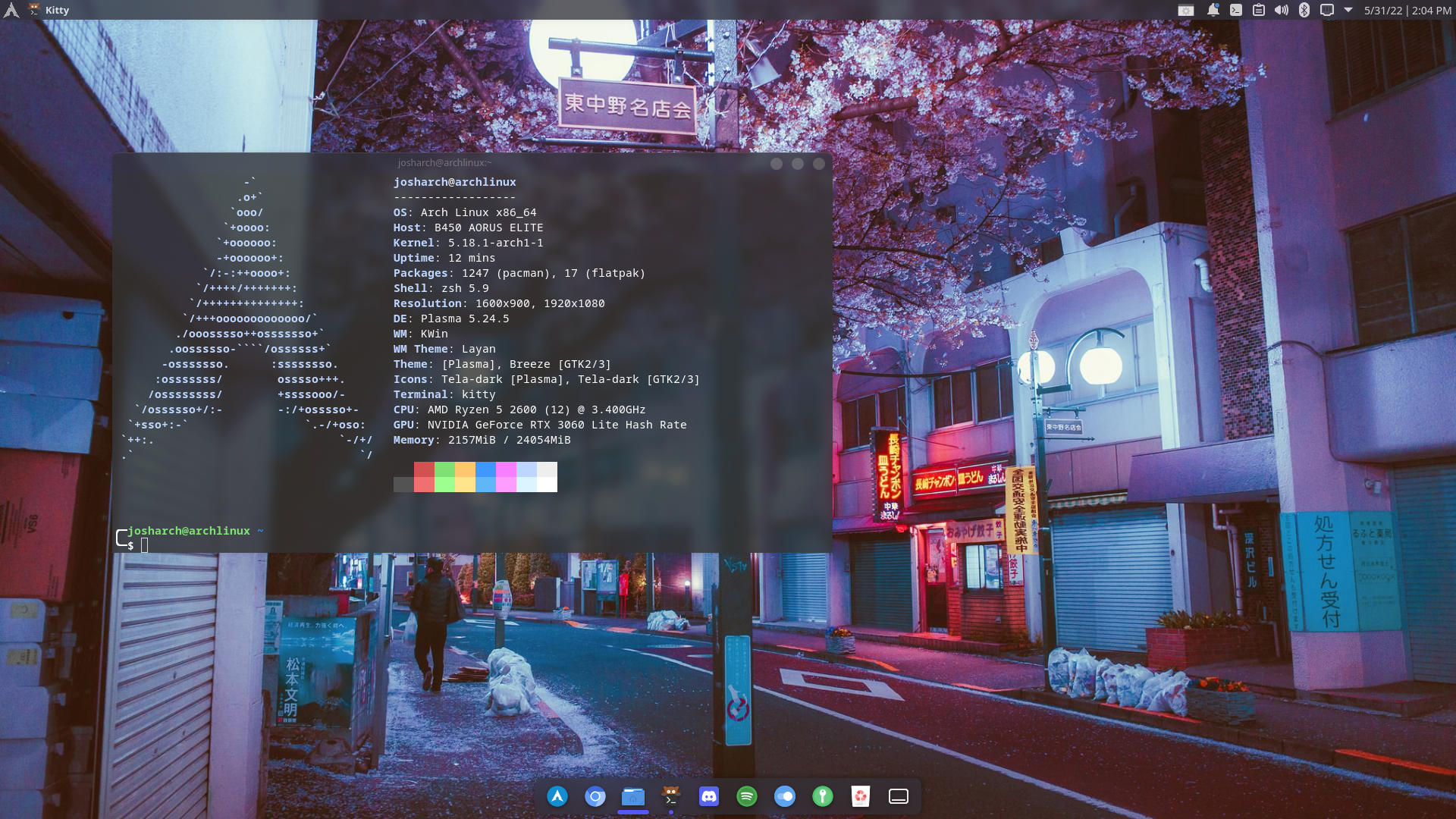
Task: Click the Kitty terminal dock icon
Action: [671, 796]
